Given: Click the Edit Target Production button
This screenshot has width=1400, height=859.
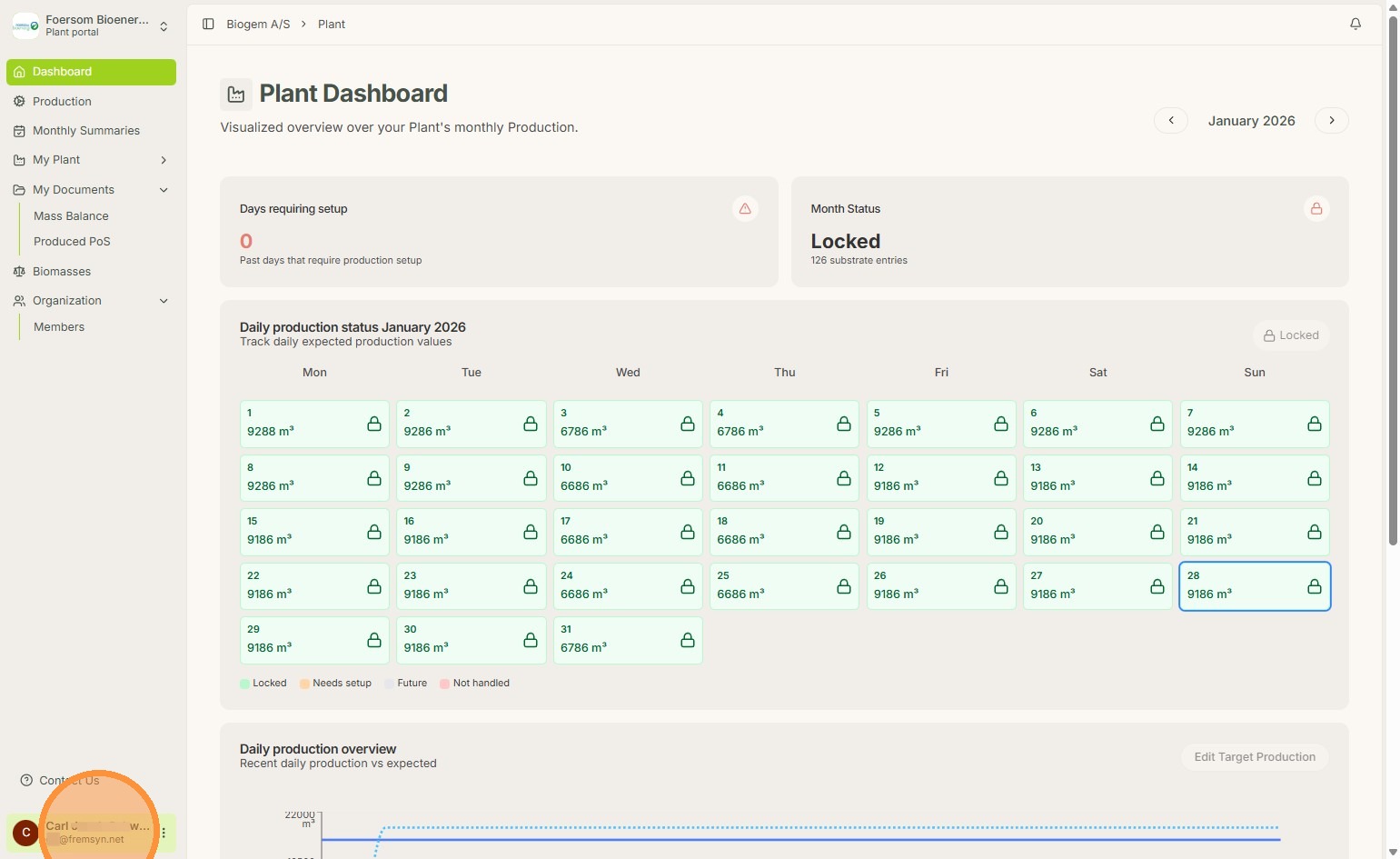Looking at the screenshot, I should tap(1254, 757).
